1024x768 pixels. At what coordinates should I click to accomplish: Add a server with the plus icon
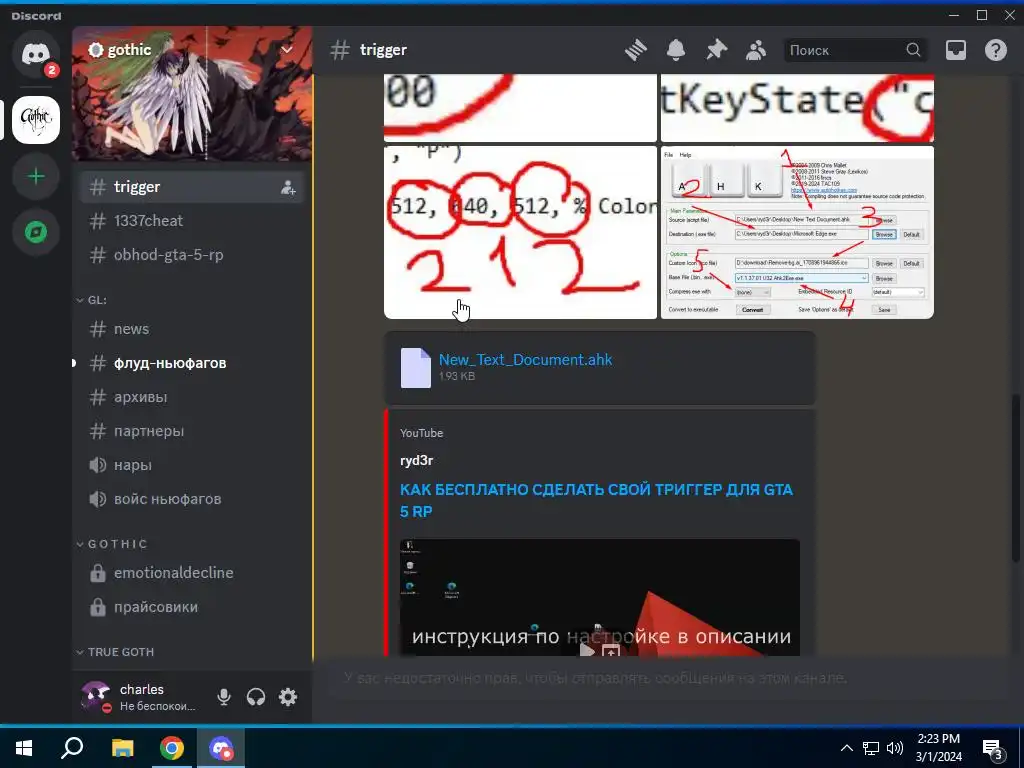(x=36, y=176)
